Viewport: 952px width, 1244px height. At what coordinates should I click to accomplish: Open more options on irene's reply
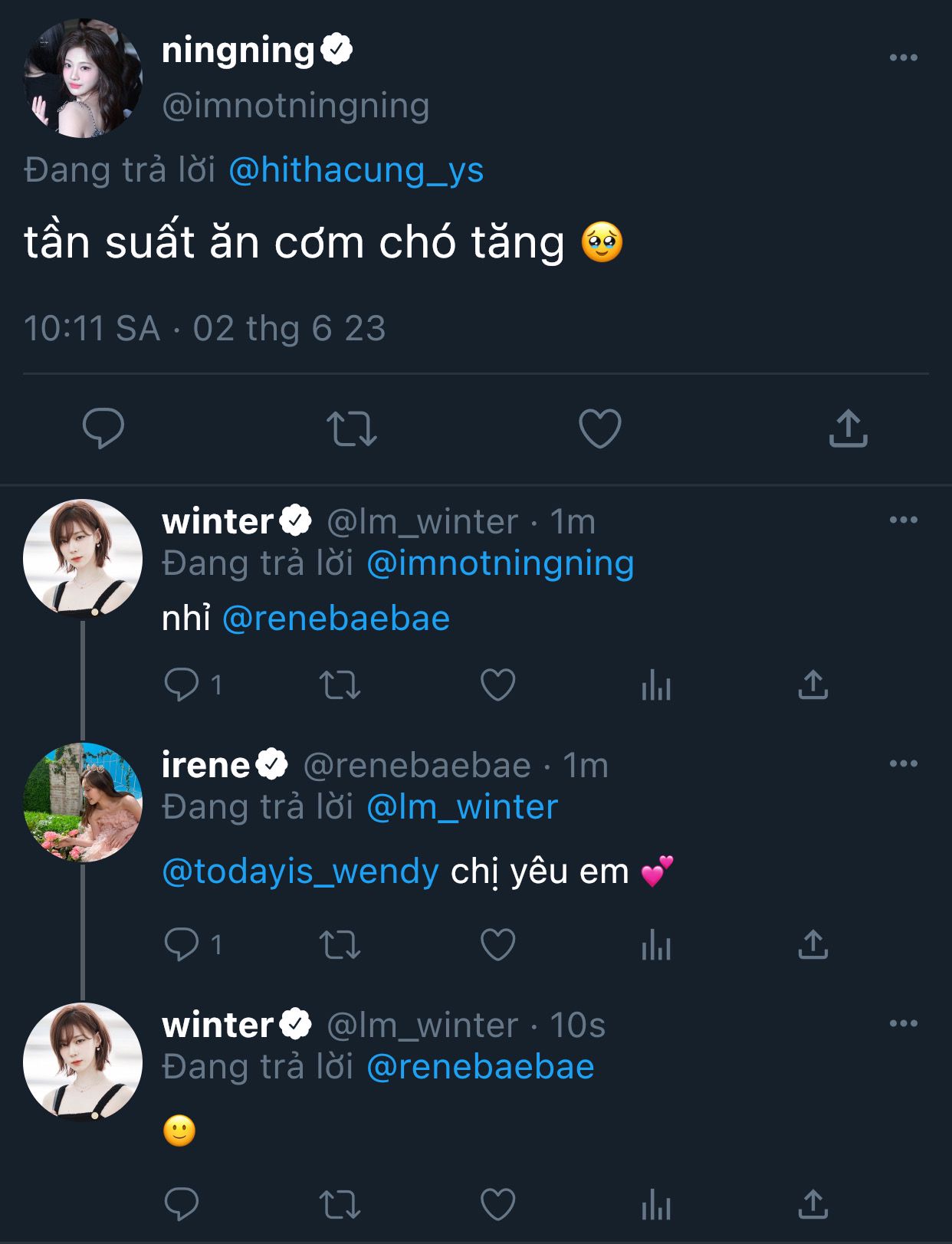tap(903, 763)
